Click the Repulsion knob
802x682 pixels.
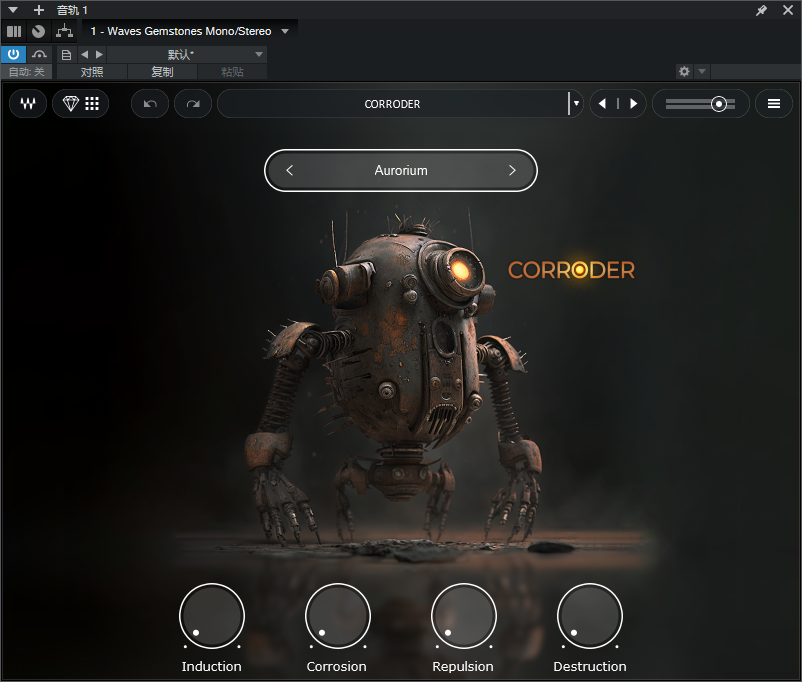[x=463, y=616]
